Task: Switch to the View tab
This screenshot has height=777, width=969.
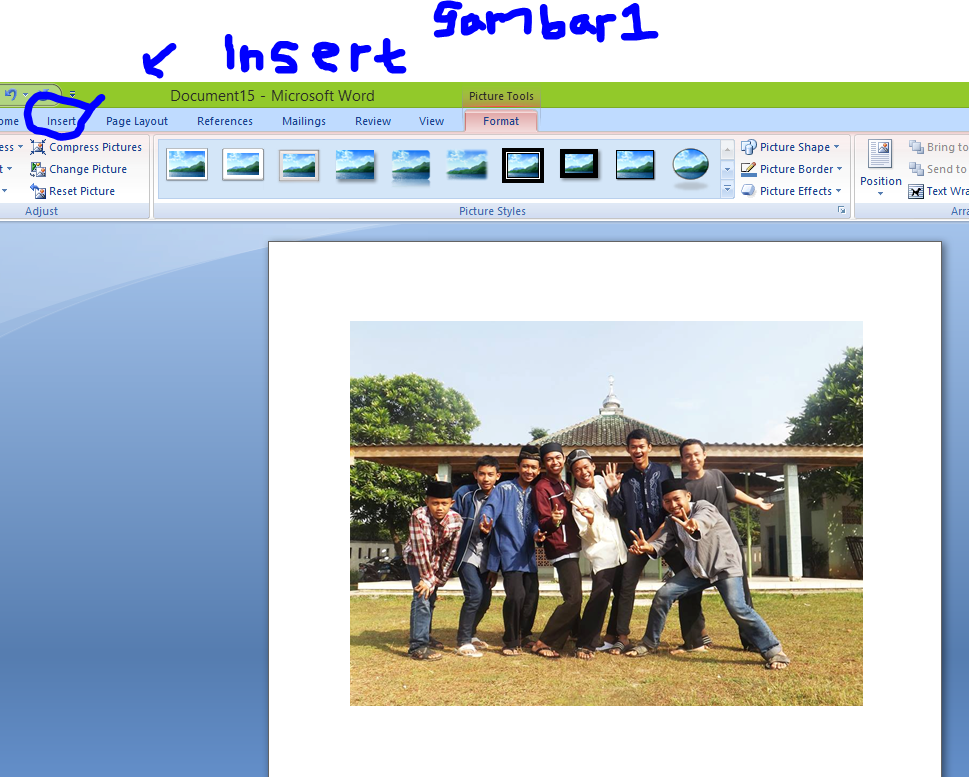Action: 431,121
